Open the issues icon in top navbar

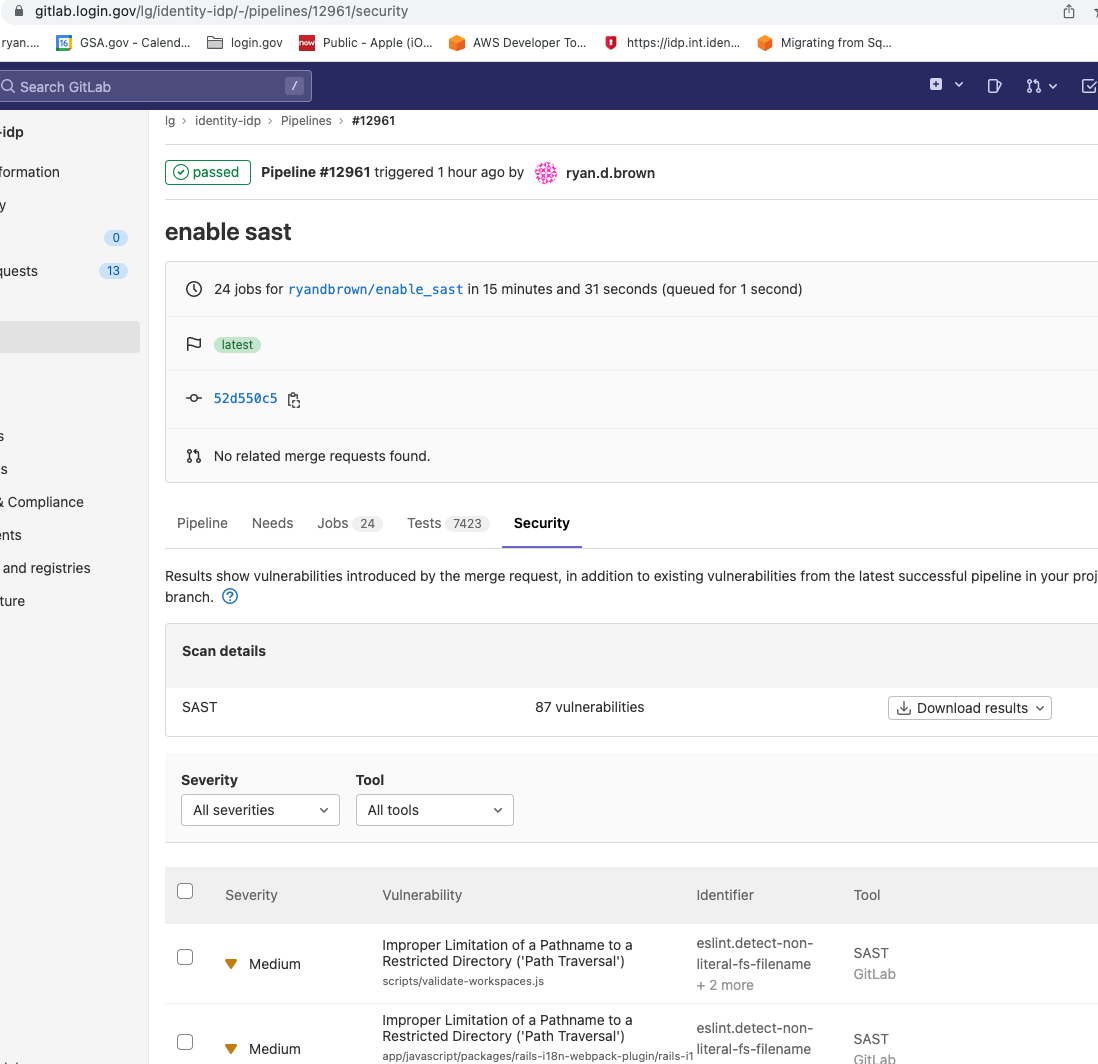[994, 86]
